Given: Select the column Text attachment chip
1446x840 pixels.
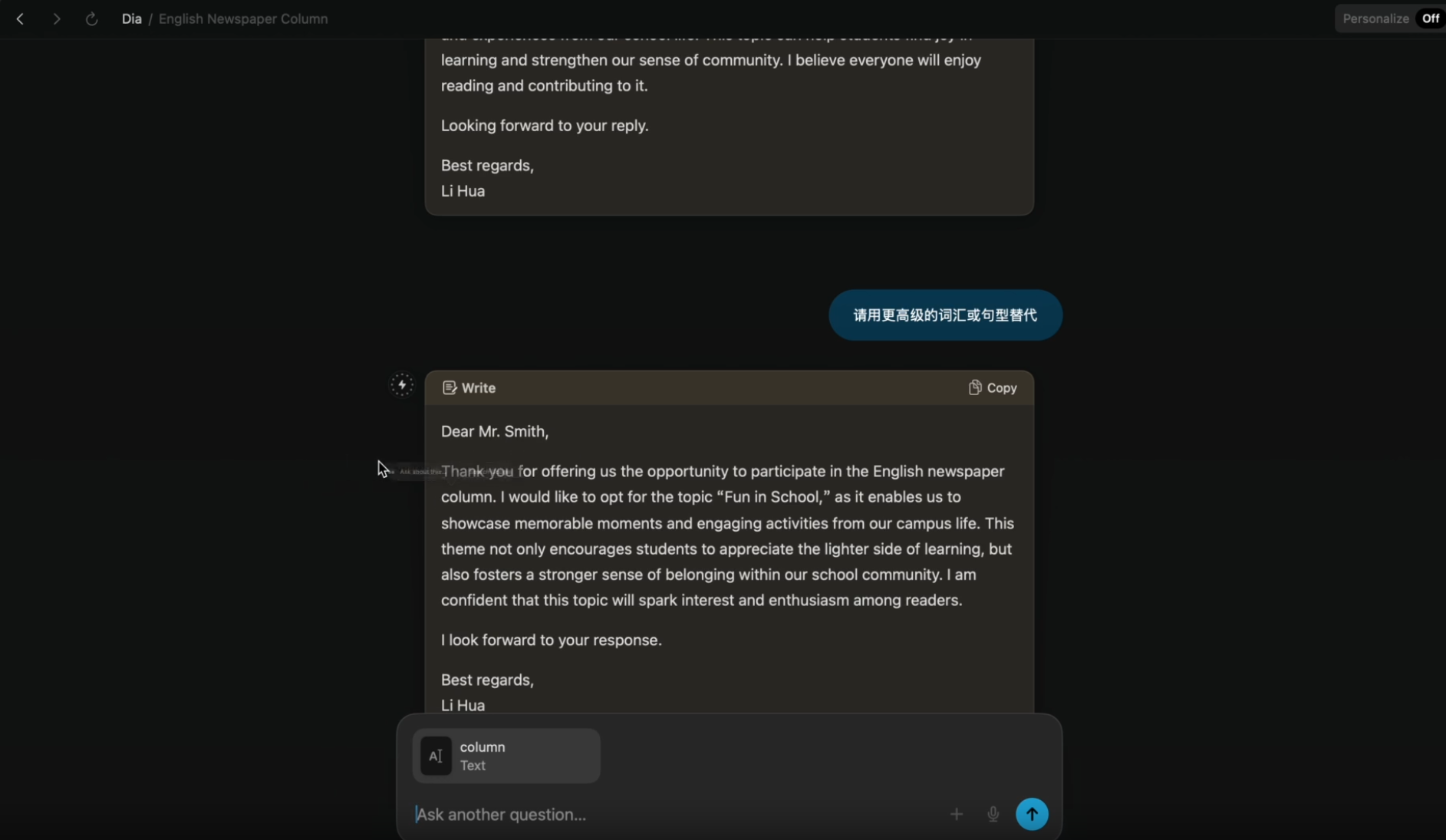Looking at the screenshot, I should tap(506, 756).
